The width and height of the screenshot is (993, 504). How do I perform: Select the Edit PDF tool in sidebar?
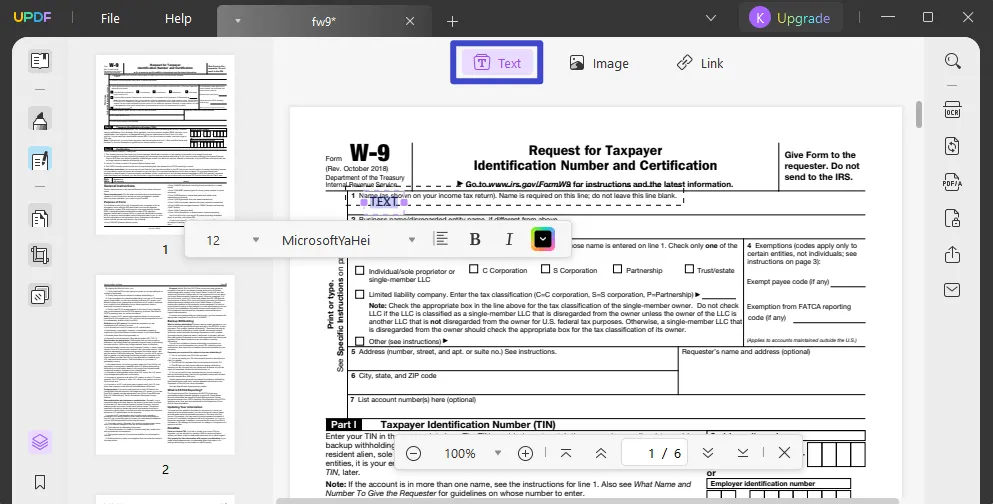click(x=40, y=160)
